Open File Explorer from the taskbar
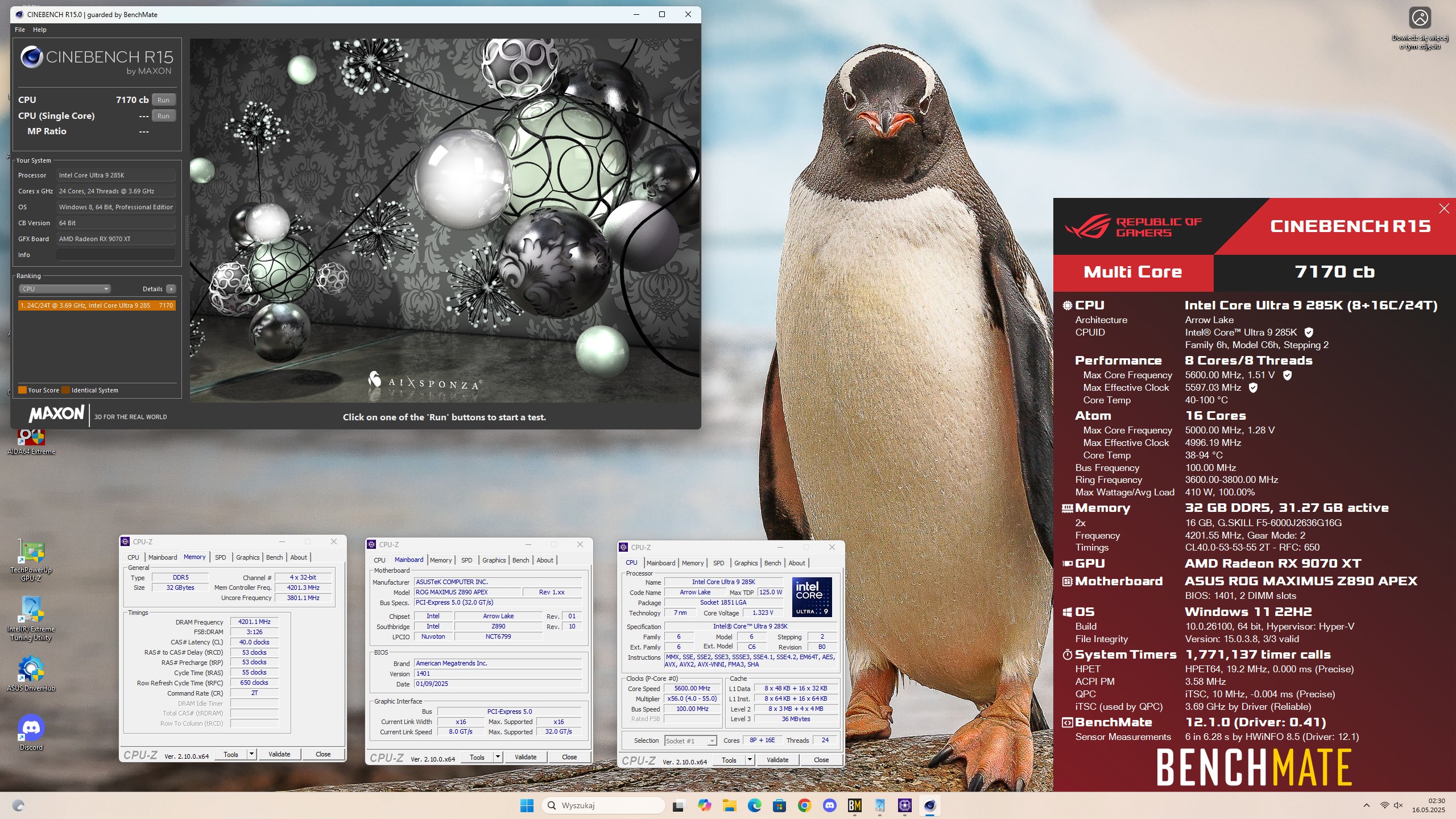This screenshot has height=819, width=1456. click(x=729, y=805)
